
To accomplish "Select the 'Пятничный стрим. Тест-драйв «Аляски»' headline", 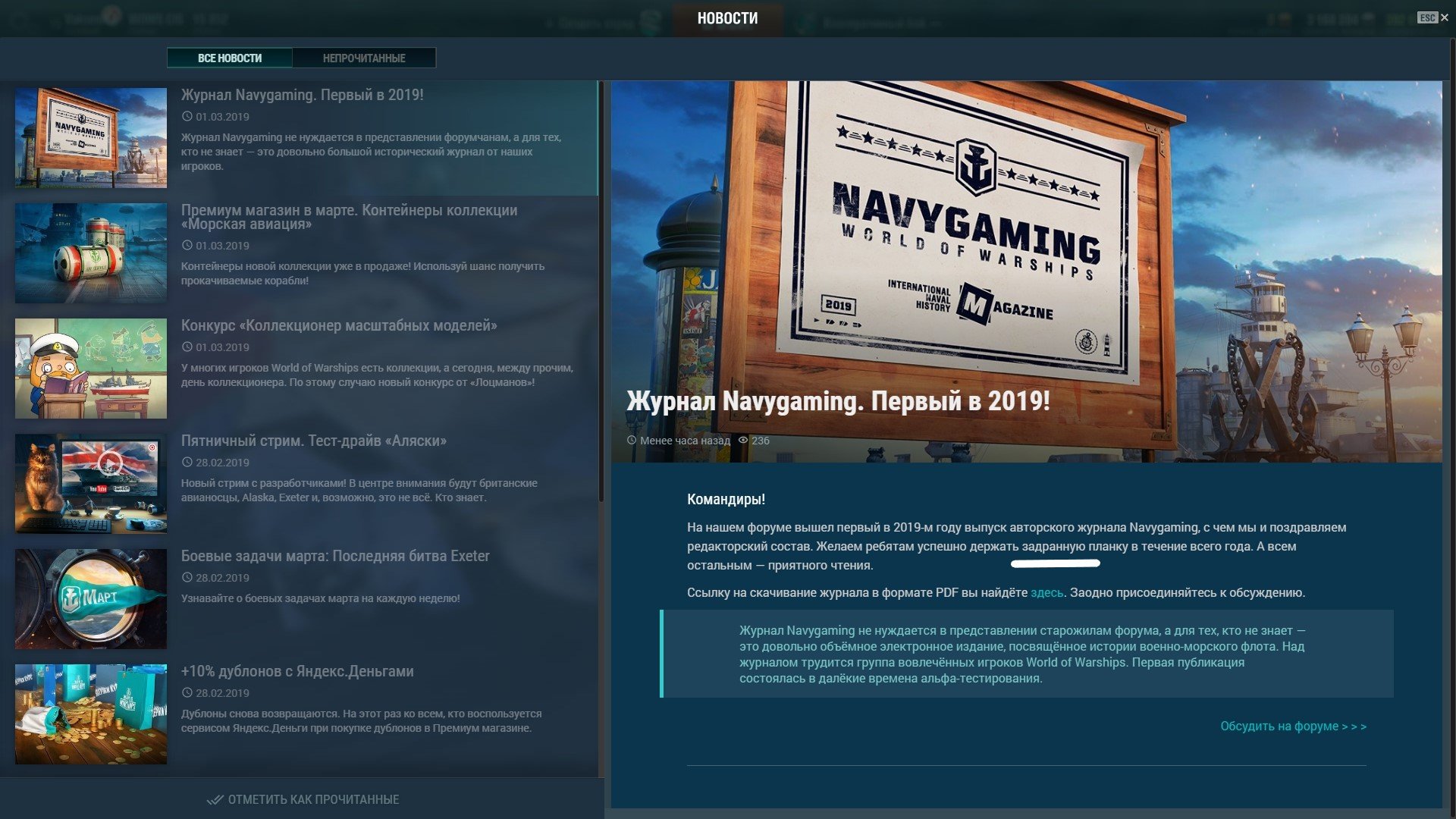I will [314, 441].
